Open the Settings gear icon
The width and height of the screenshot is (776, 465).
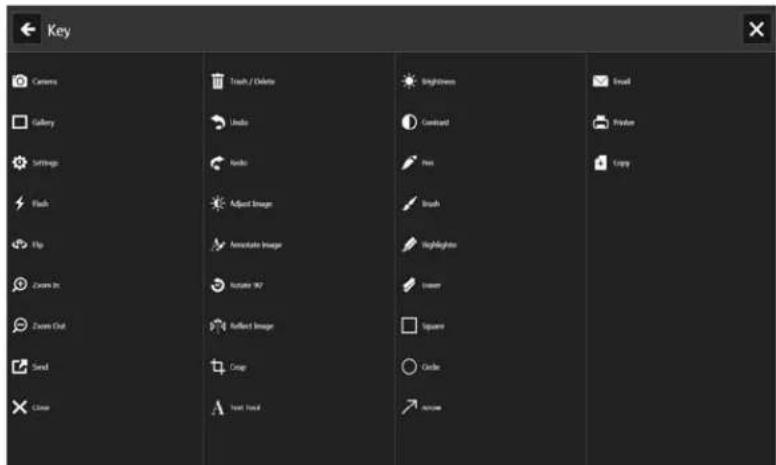pyautogui.click(x=18, y=163)
